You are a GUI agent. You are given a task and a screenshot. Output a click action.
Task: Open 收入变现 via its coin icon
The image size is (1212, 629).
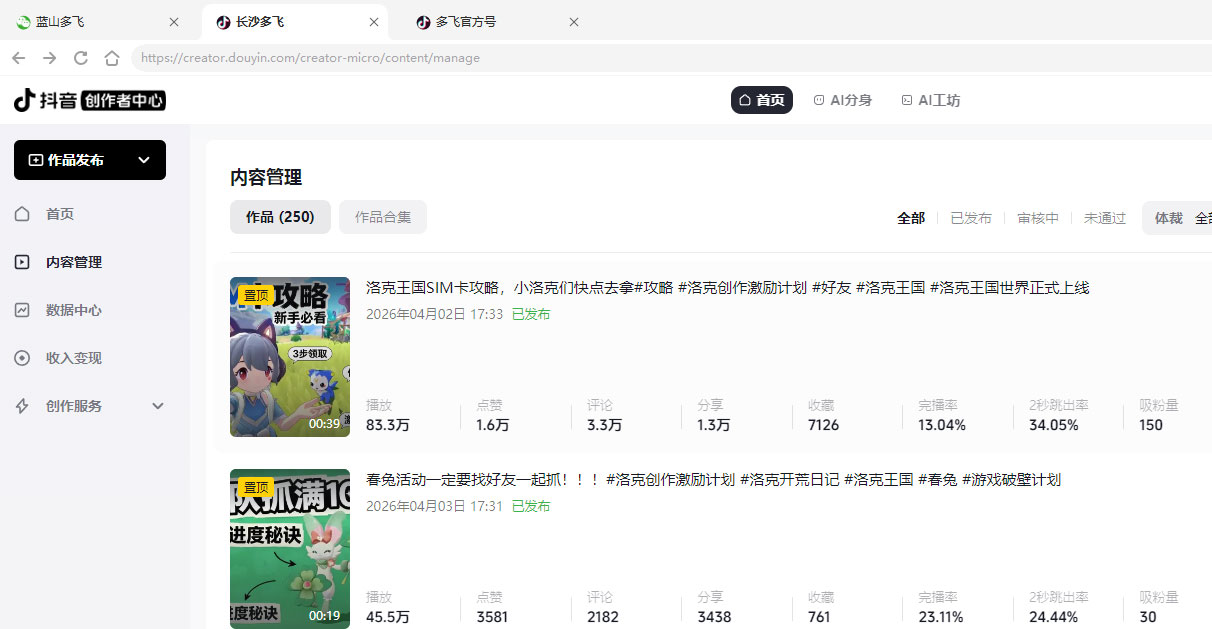[x=22, y=358]
